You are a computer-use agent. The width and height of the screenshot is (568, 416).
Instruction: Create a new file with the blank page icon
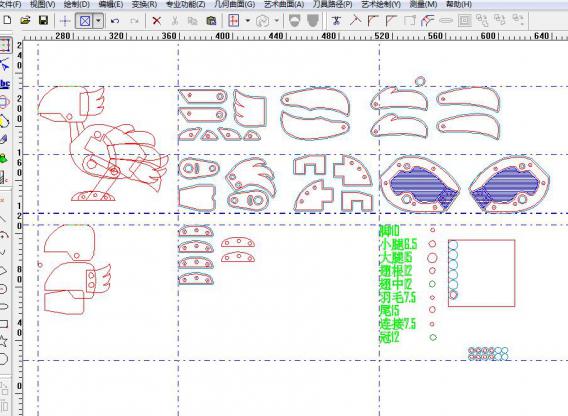pyautogui.click(x=7, y=20)
